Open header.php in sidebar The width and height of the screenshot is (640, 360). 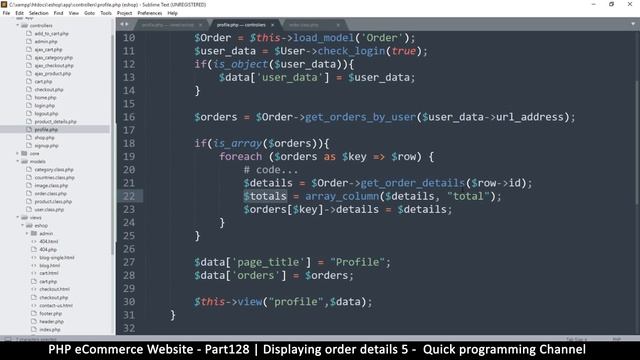51,322
